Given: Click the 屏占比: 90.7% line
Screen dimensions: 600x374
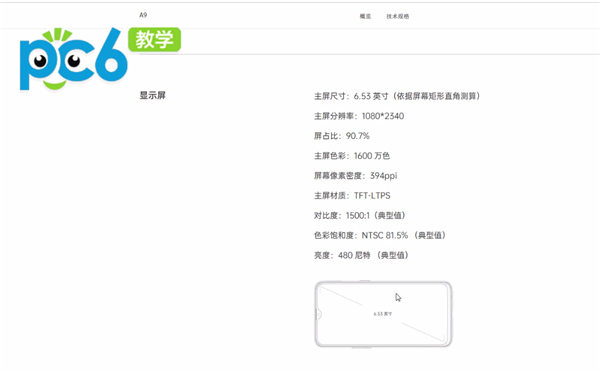Looking at the screenshot, I should click(342, 136).
